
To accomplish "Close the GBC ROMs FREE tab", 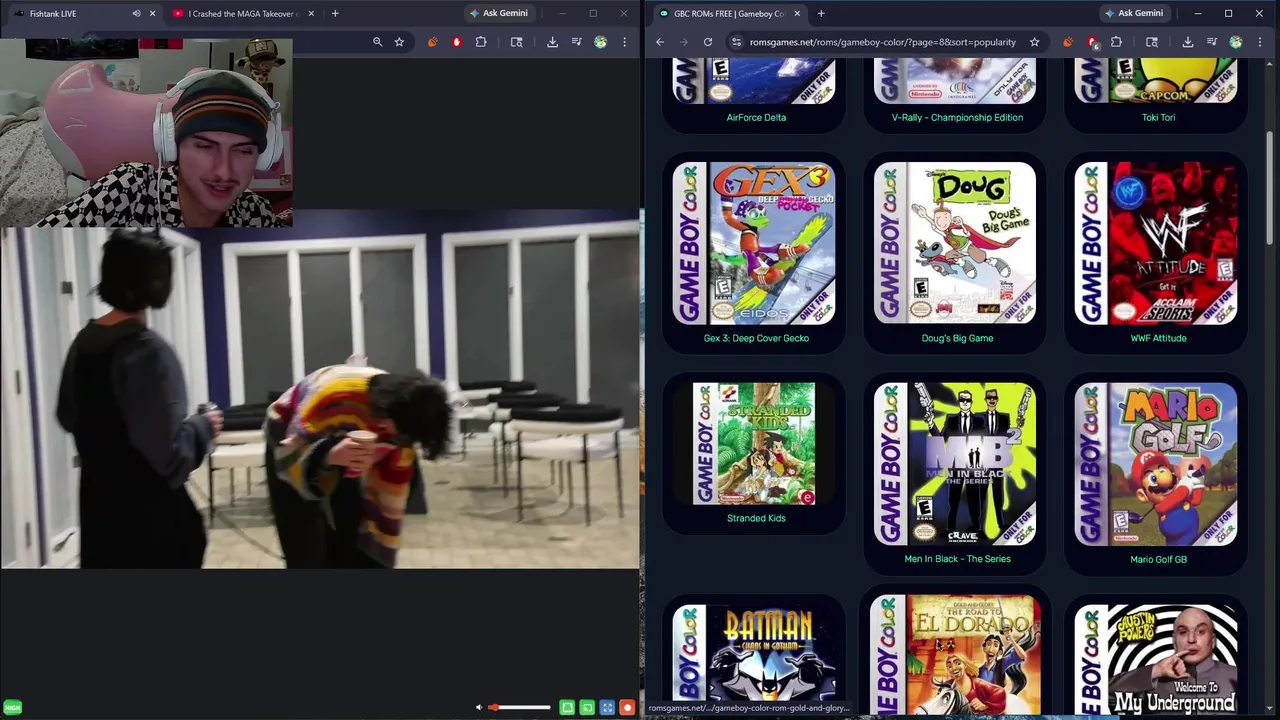I will click(797, 13).
